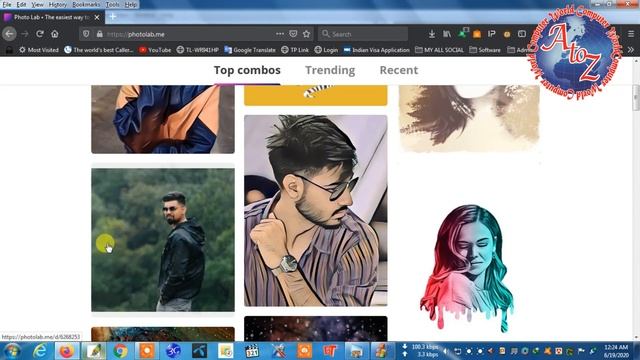Open the orange and blue jacket combo
Image resolution: width=640 pixels, height=360 pixels.
tap(163, 119)
